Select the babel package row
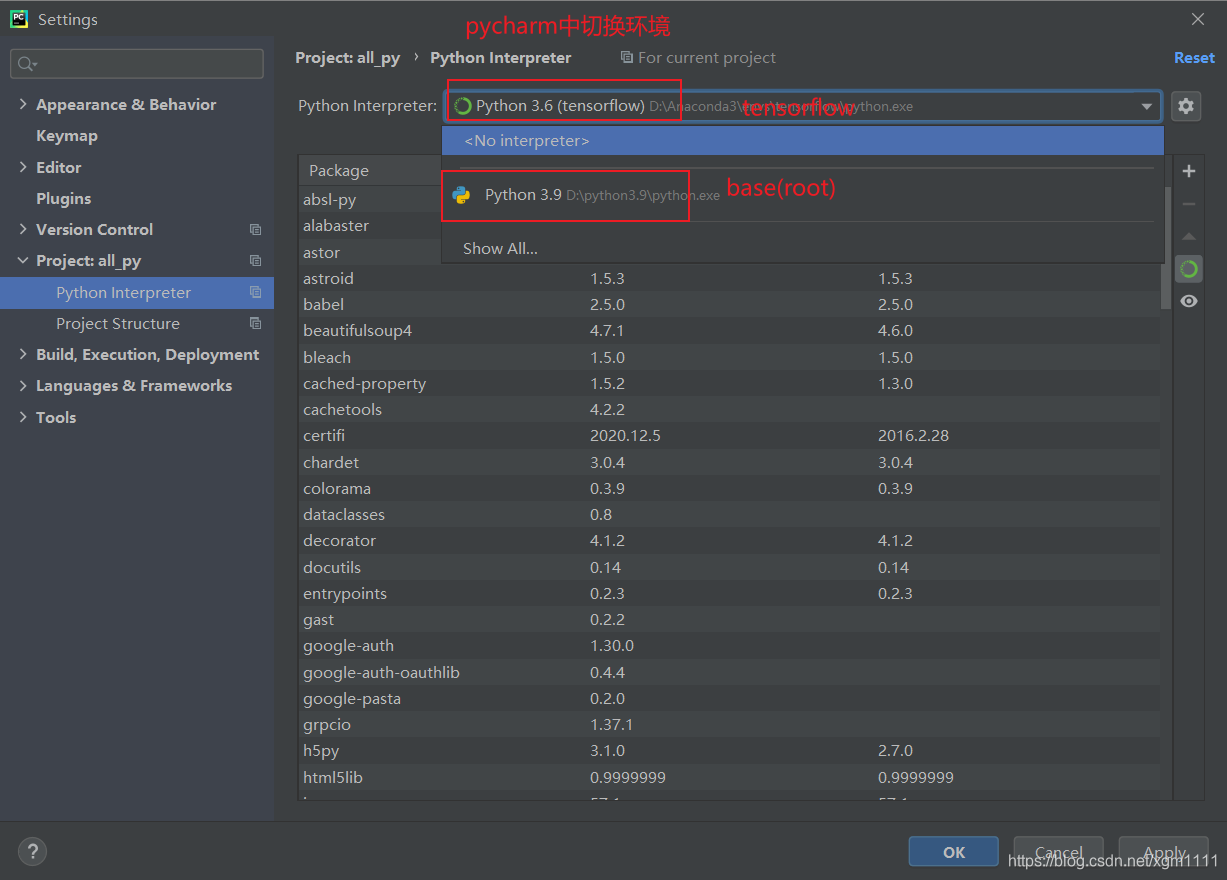Viewport: 1227px width, 880px height. [x=731, y=305]
